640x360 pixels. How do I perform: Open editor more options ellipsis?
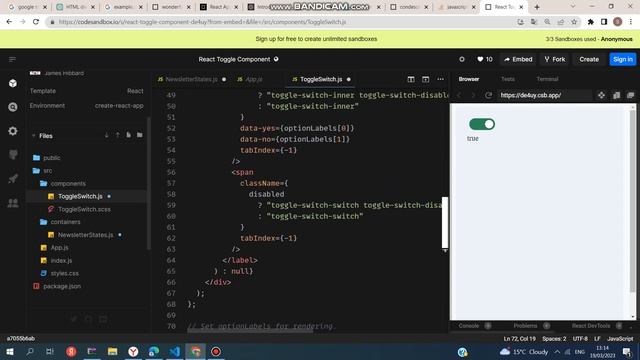pyautogui.click(x=440, y=79)
